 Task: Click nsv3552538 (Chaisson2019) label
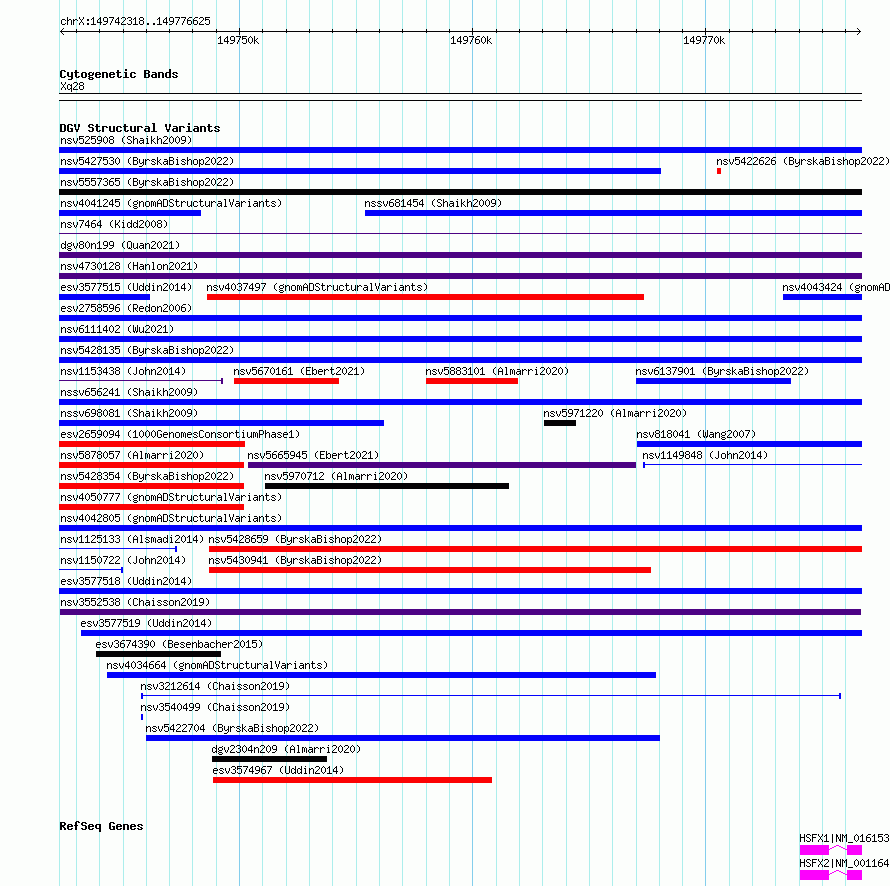coord(135,602)
